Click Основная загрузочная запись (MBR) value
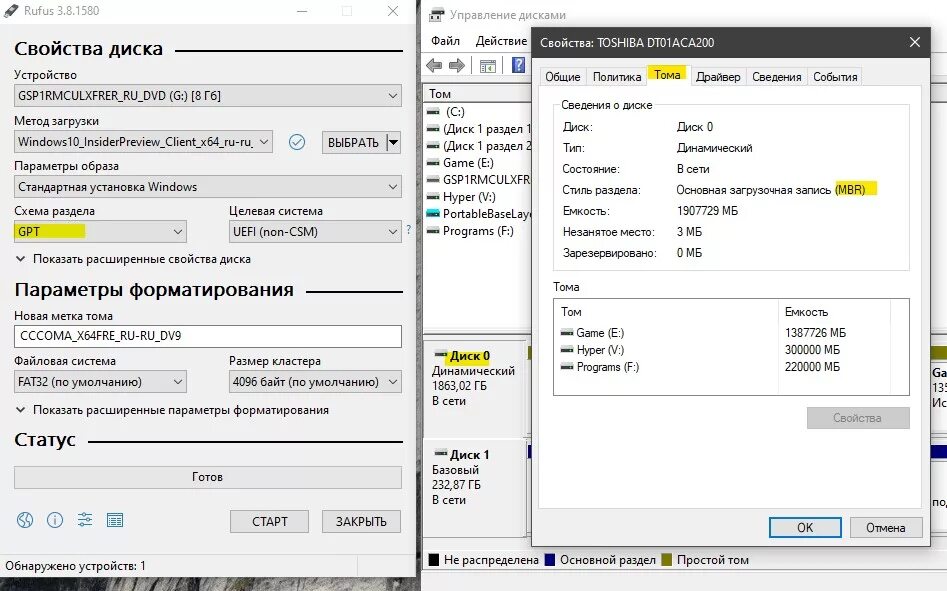The width and height of the screenshot is (947, 591). pyautogui.click(x=771, y=190)
